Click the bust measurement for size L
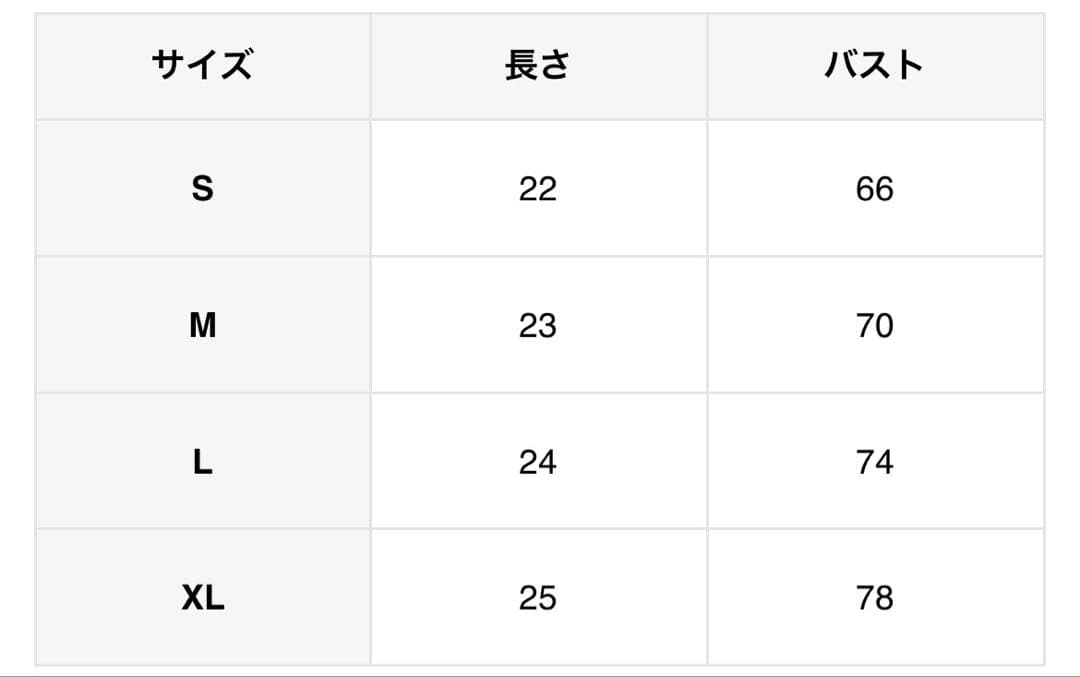Image resolution: width=1080 pixels, height=677 pixels. (874, 461)
